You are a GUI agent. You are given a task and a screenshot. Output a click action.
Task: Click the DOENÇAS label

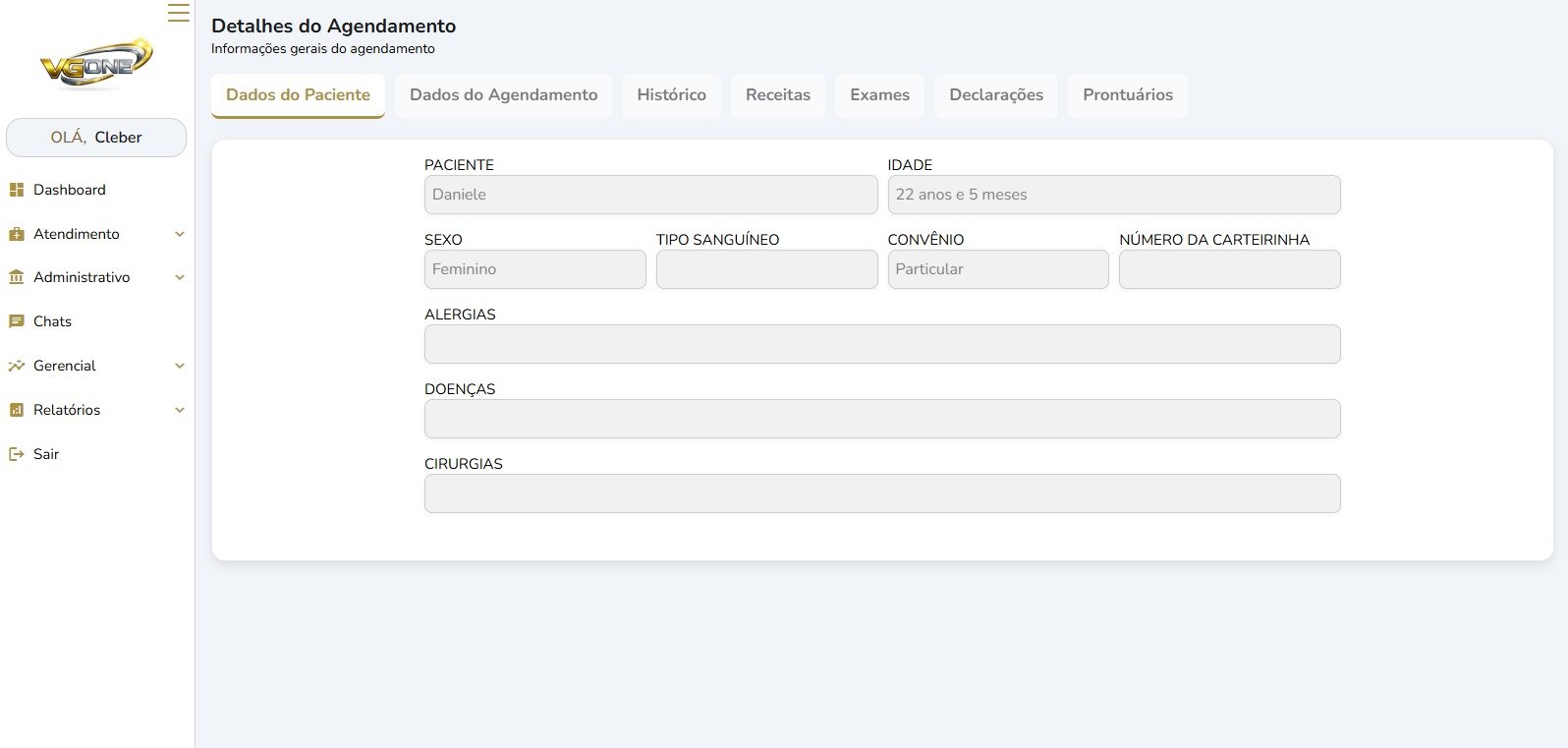[460, 389]
